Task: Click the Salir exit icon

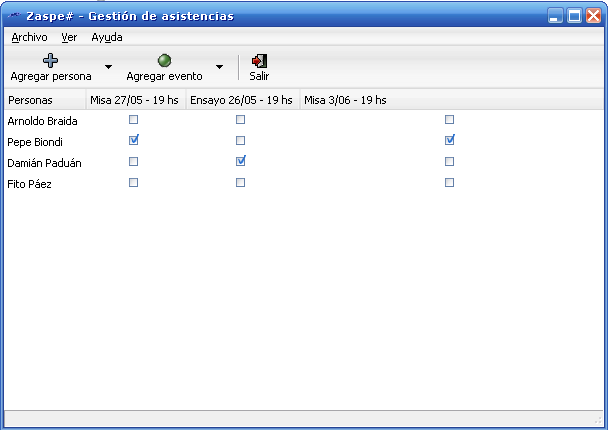Action: tap(259, 60)
